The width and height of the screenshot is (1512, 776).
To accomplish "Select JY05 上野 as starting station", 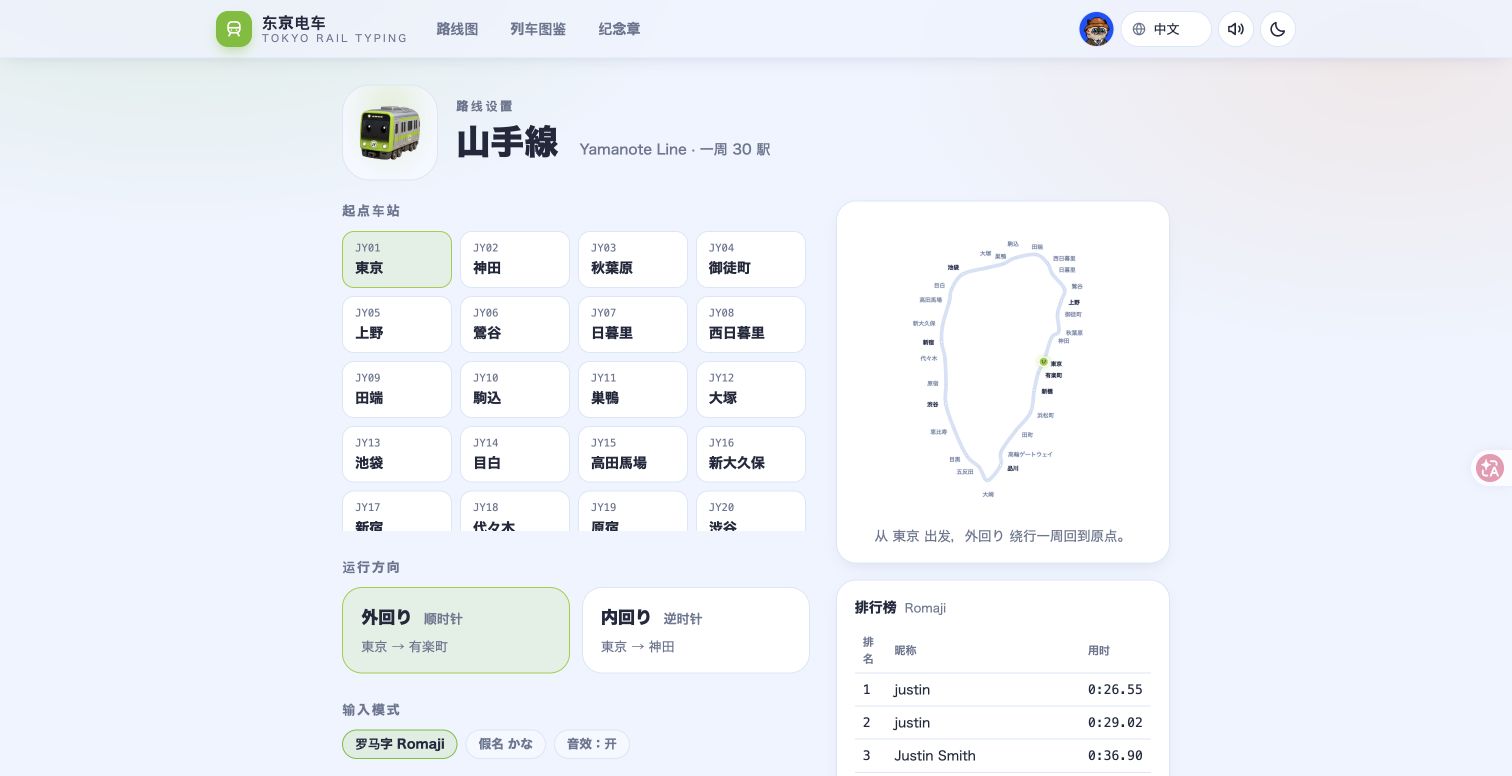I will coord(397,325).
